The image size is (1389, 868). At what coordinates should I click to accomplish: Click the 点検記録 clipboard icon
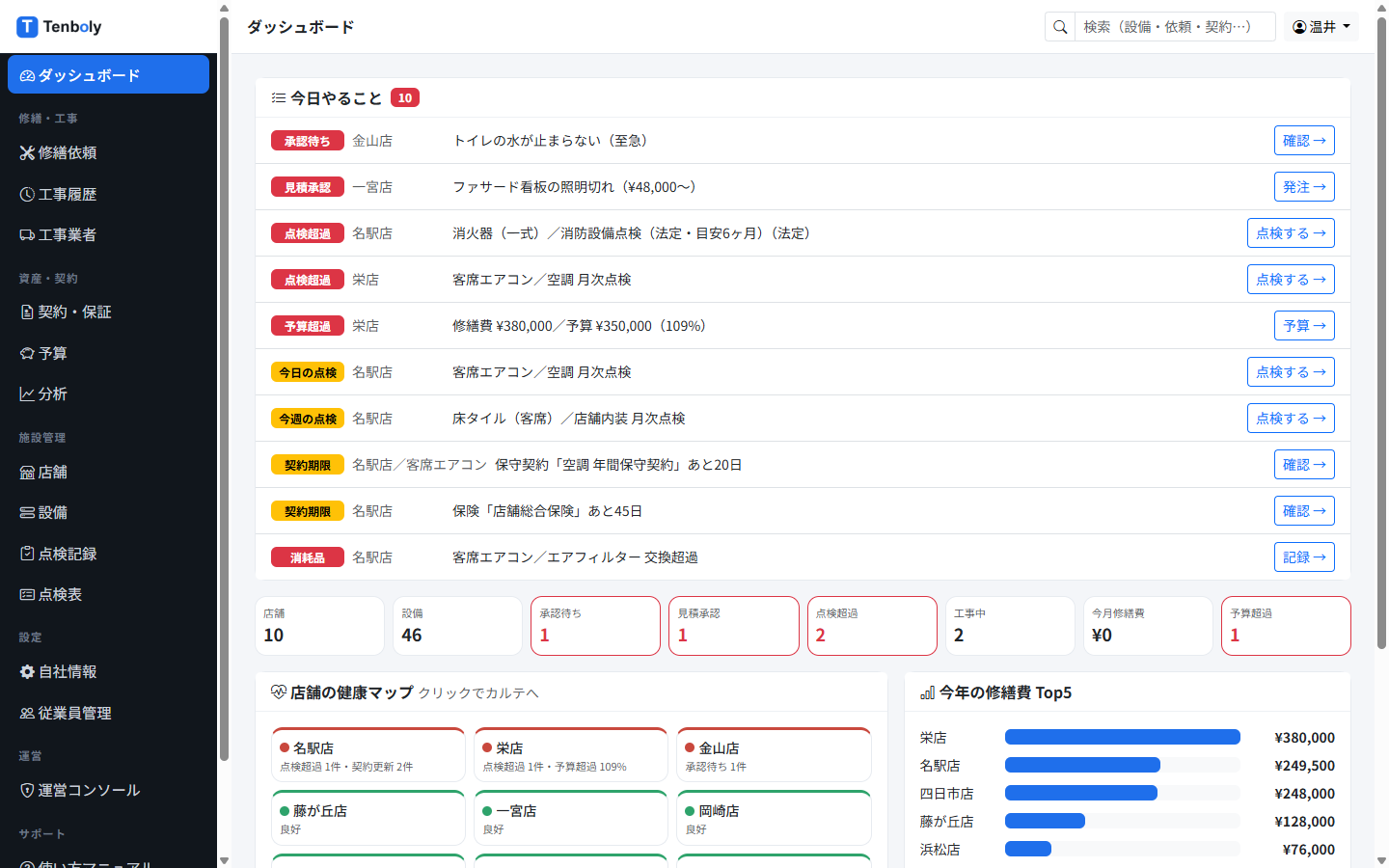27,554
